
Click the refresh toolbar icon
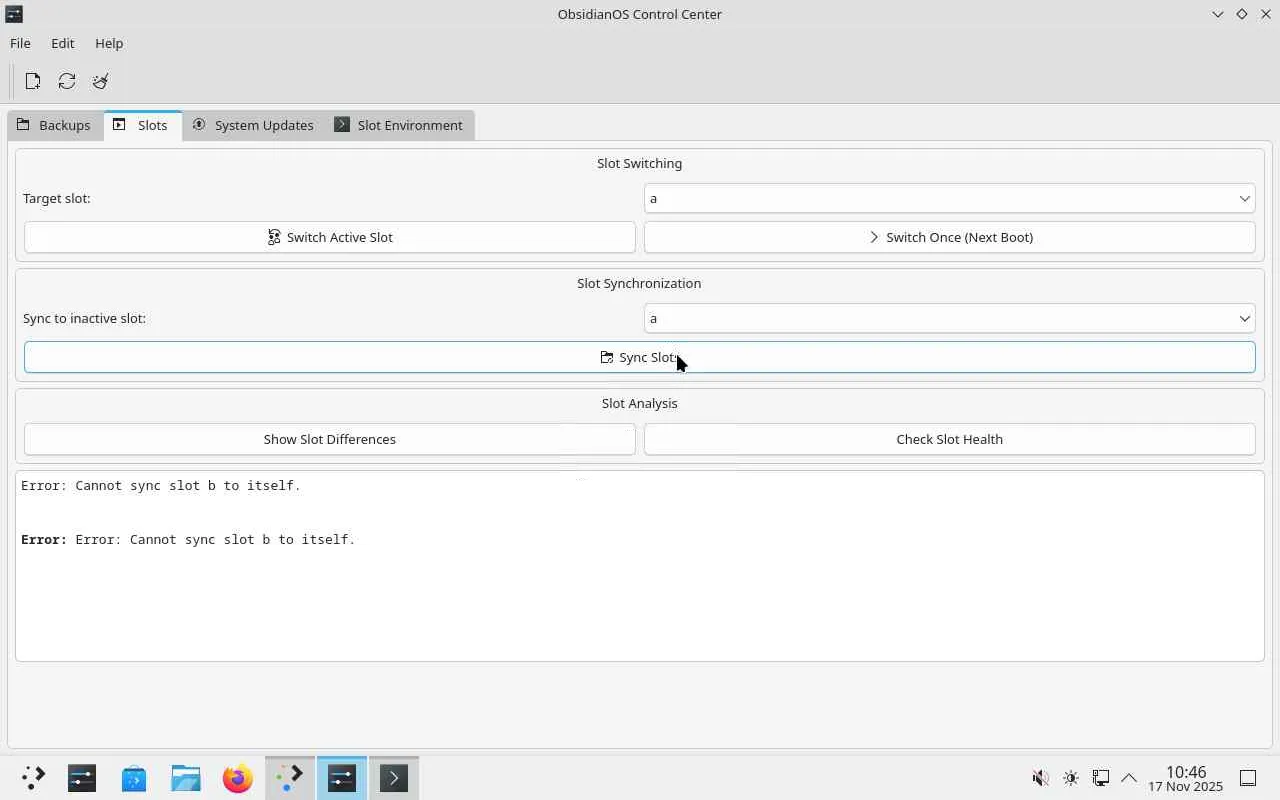pyautogui.click(x=67, y=81)
